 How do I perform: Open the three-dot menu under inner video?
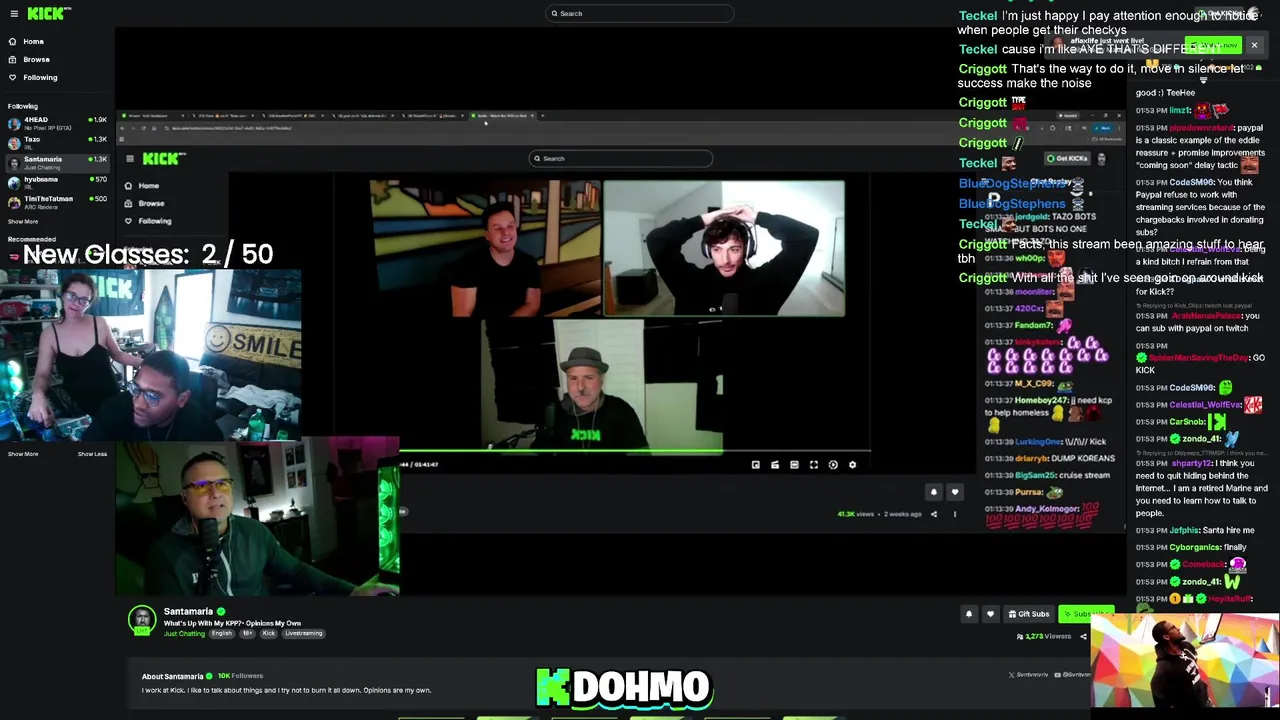(x=954, y=514)
